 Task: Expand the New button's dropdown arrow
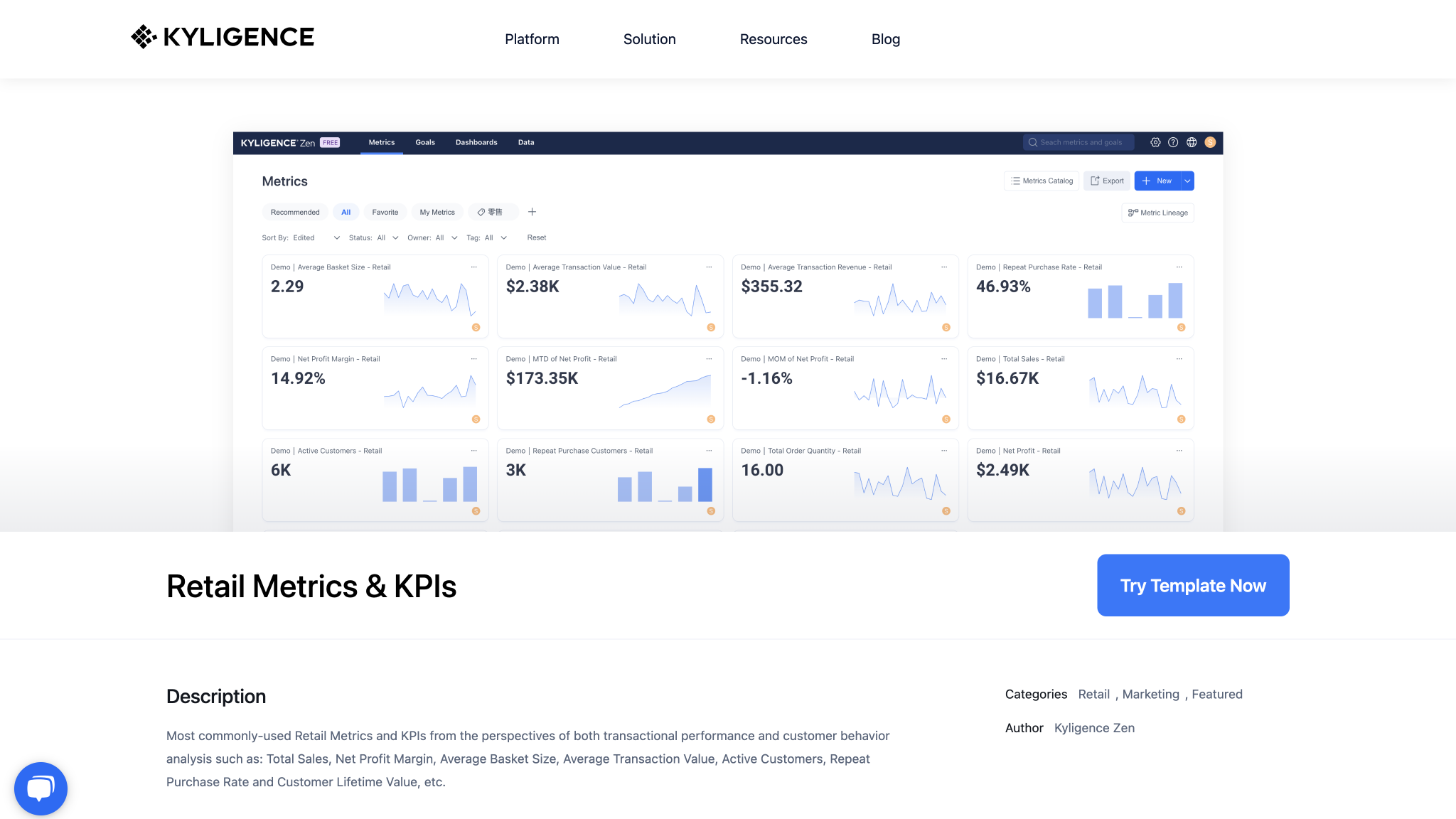[x=1186, y=181]
